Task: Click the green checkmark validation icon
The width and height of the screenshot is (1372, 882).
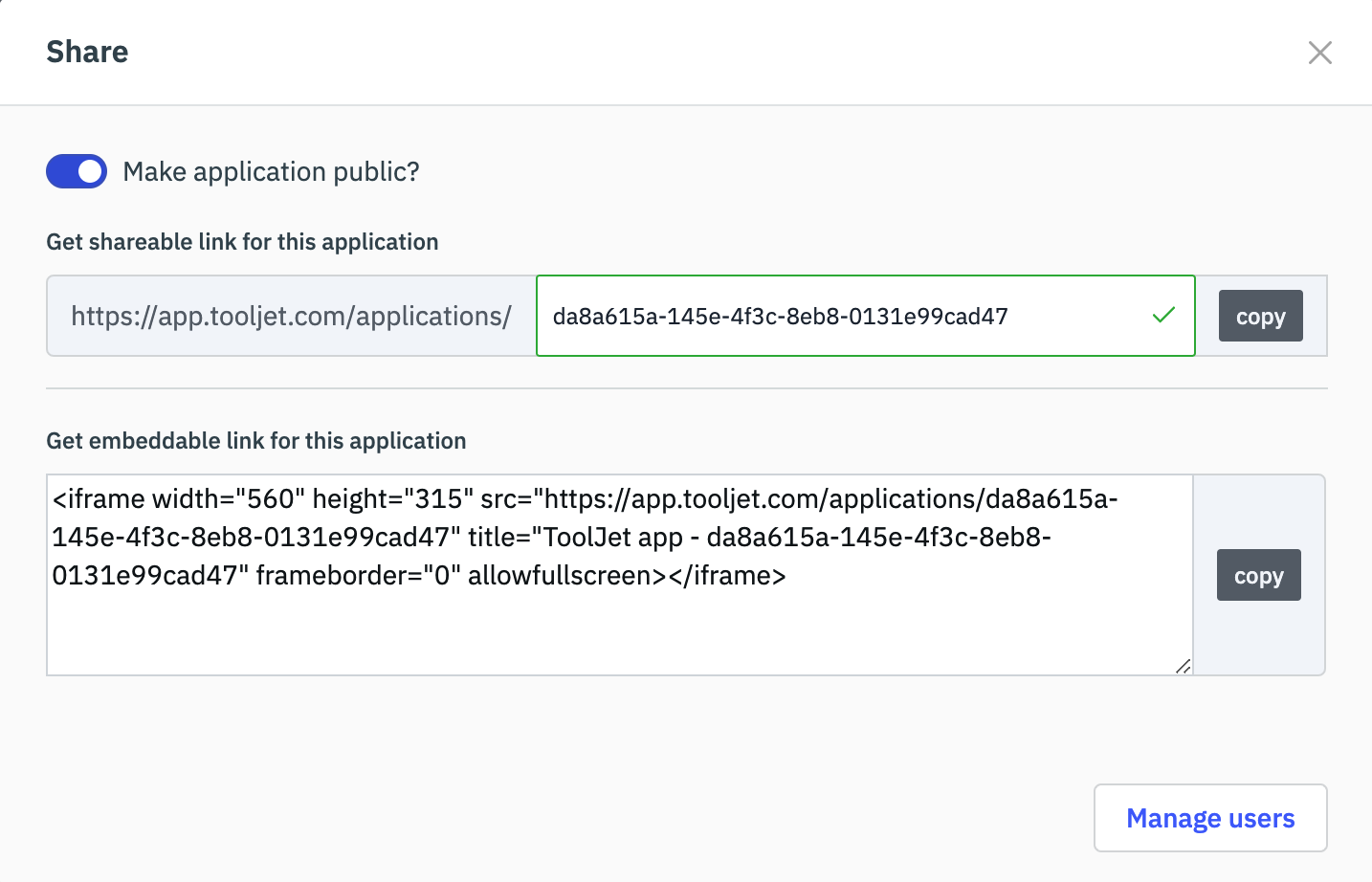Action: tap(1163, 315)
